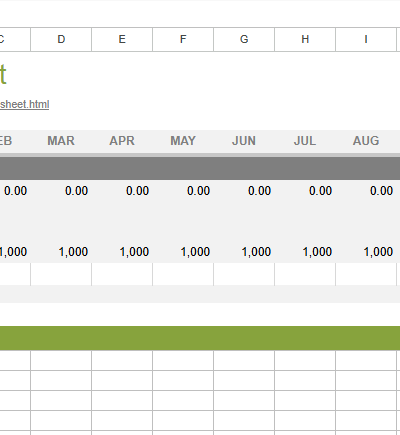Viewport: 400px width, 435px height.
Task: Click the JUL month heading
Action: (x=305, y=141)
